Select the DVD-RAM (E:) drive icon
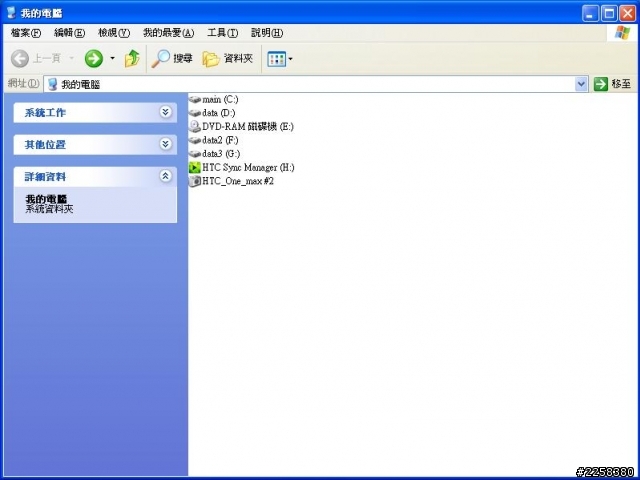 pyautogui.click(x=195, y=127)
